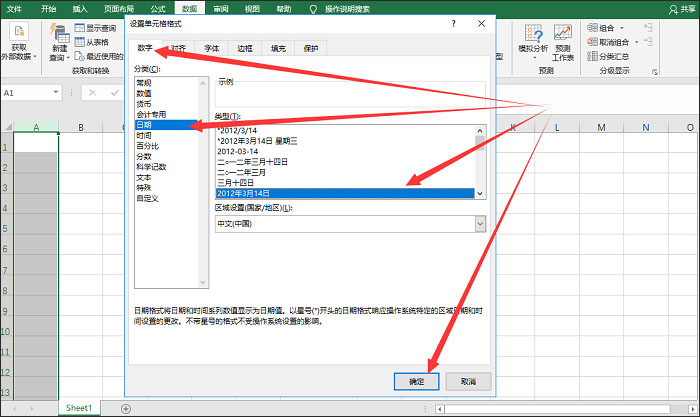
Task: Select the 填充 tab in dialog
Action: pyautogui.click(x=278, y=48)
